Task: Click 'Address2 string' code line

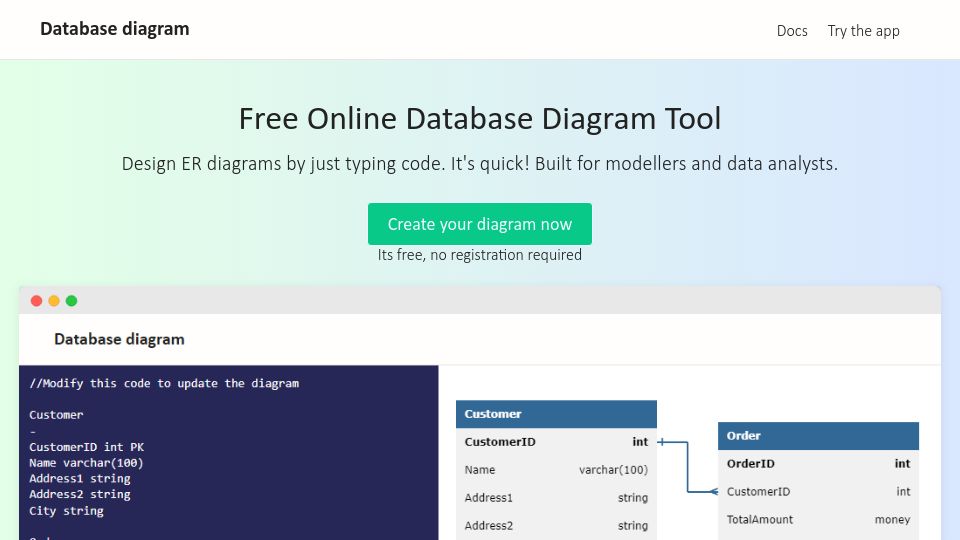Action: coord(80,494)
